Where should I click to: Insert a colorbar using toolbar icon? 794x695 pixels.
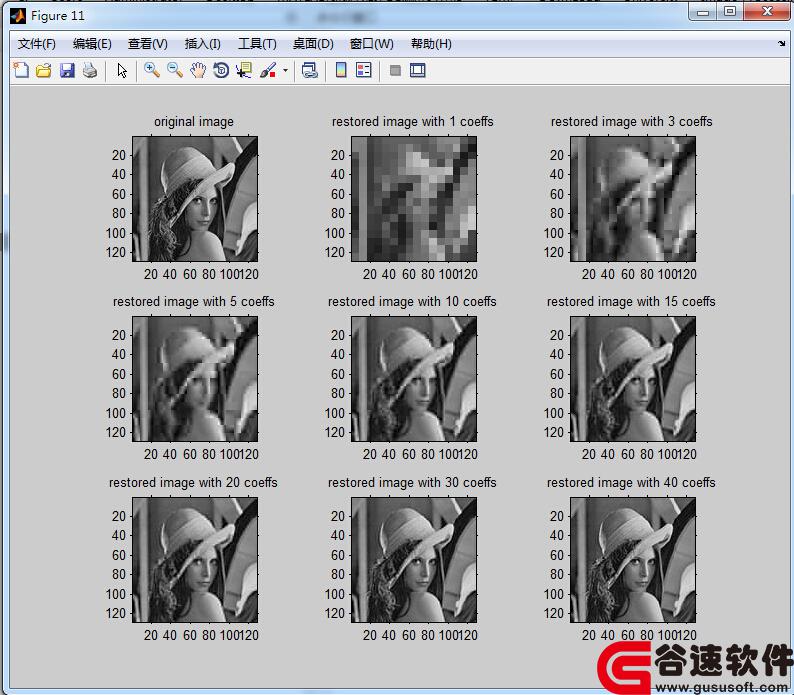pyautogui.click(x=341, y=70)
